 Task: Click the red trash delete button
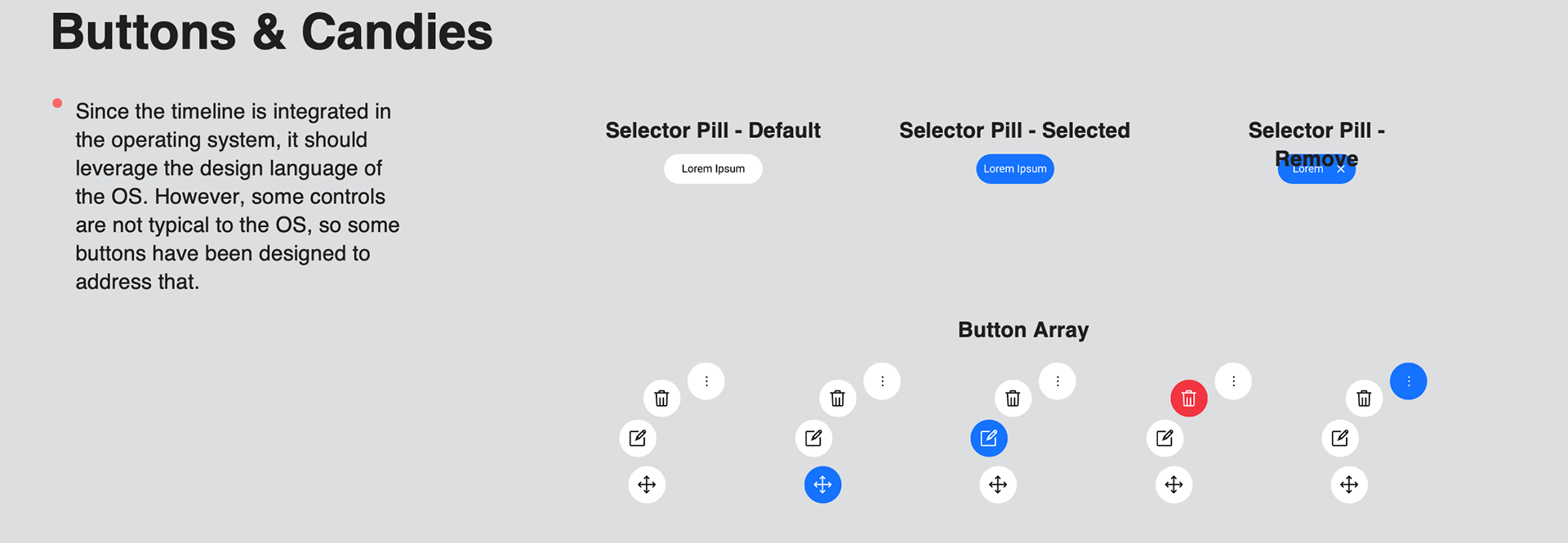click(1188, 398)
